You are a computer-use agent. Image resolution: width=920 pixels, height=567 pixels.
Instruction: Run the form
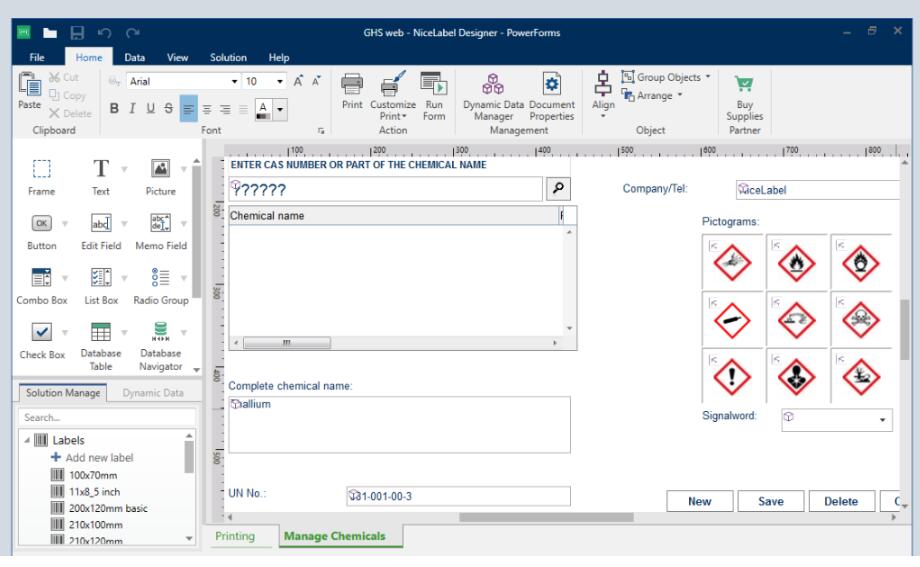click(434, 96)
